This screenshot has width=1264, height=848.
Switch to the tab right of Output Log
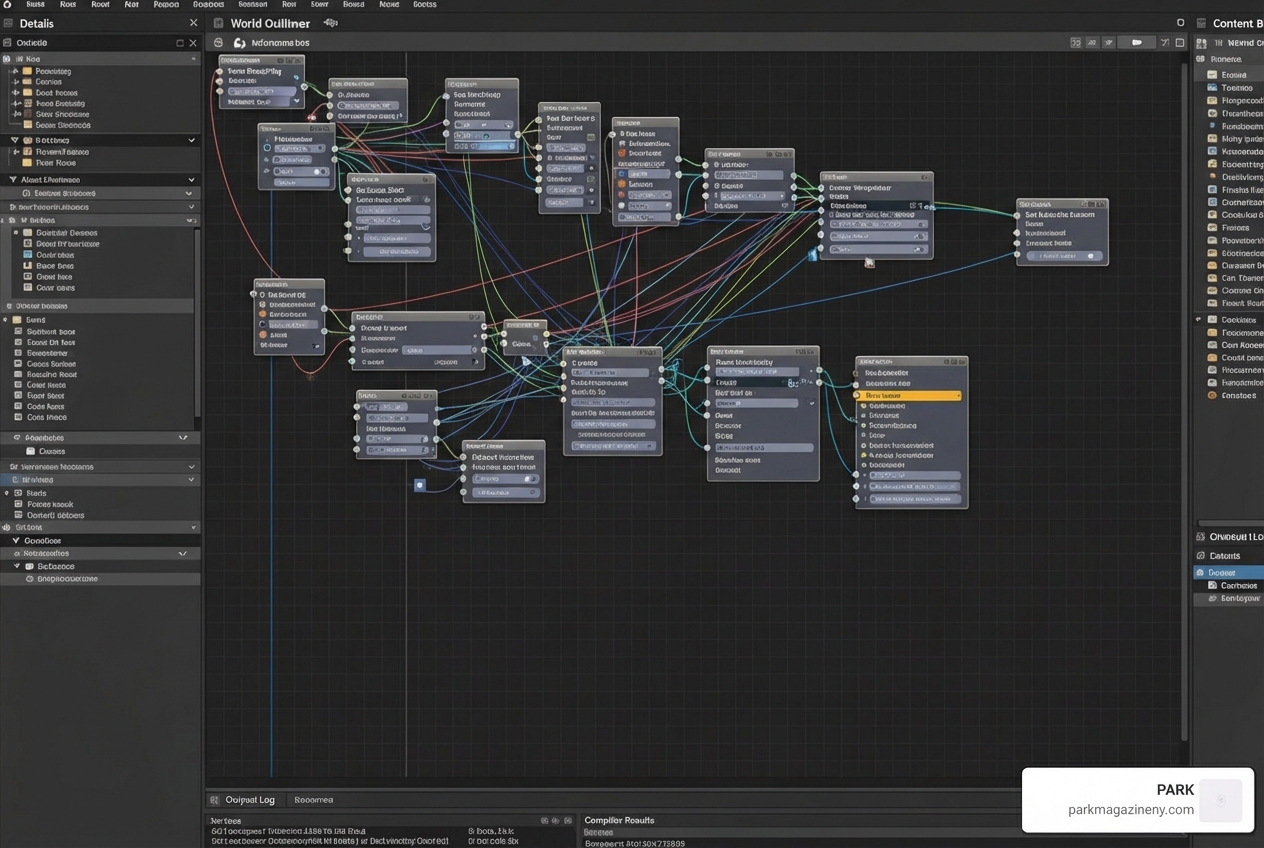point(314,800)
